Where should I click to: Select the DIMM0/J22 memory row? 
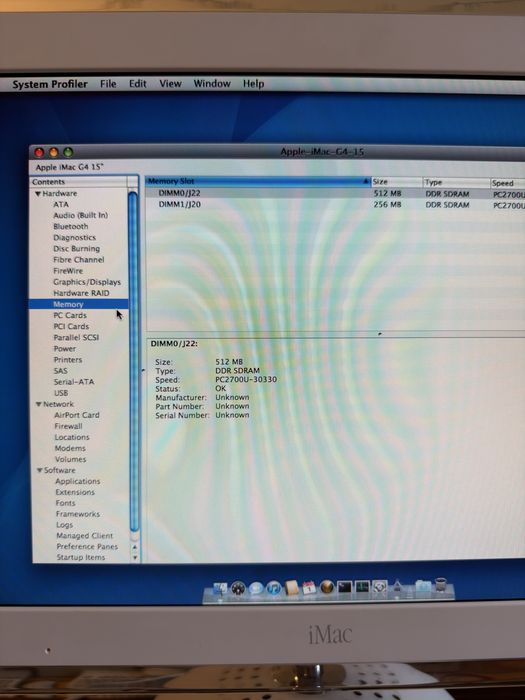click(x=335, y=193)
